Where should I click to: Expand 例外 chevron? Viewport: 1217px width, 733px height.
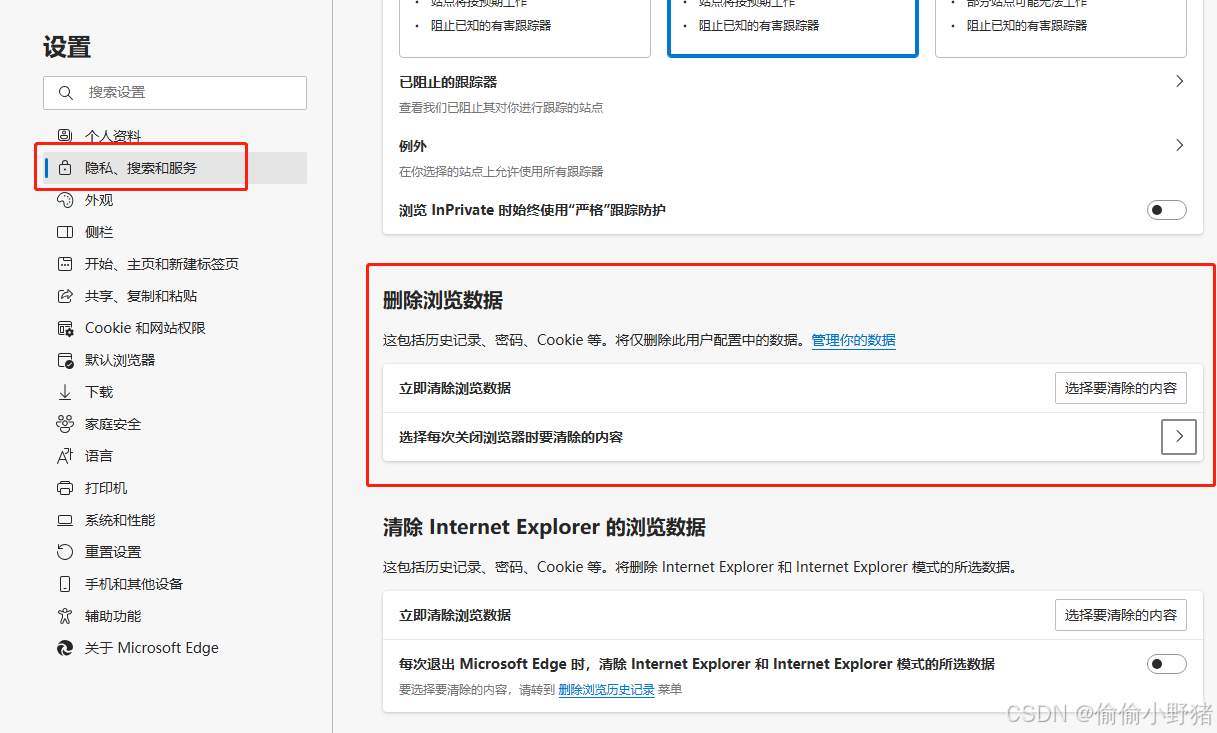tap(1179, 145)
